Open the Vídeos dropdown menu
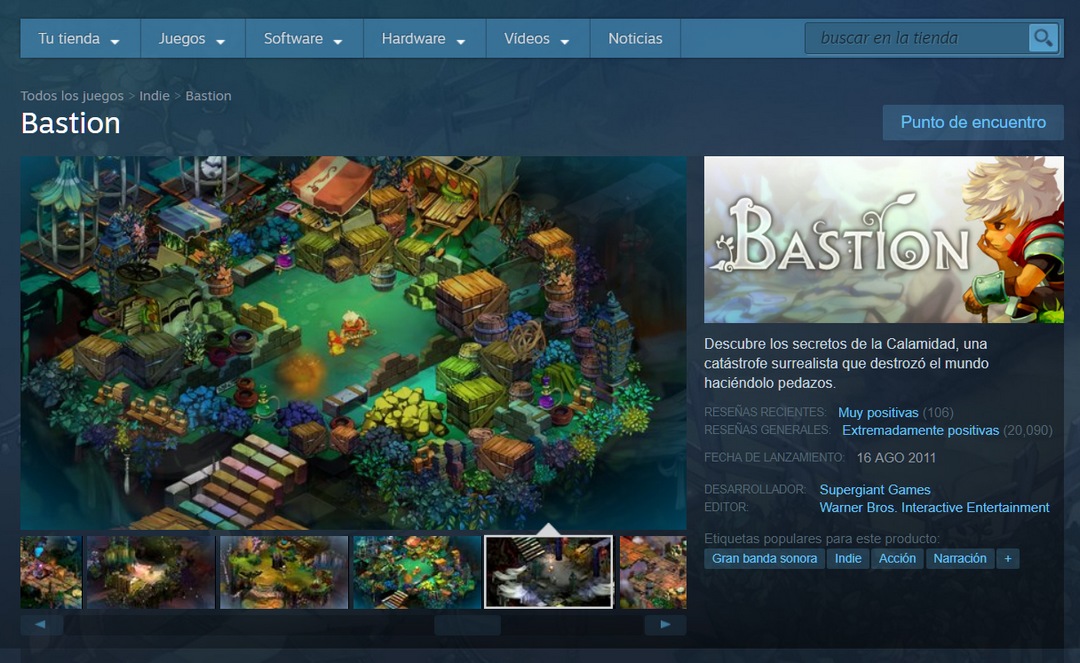 (537, 39)
